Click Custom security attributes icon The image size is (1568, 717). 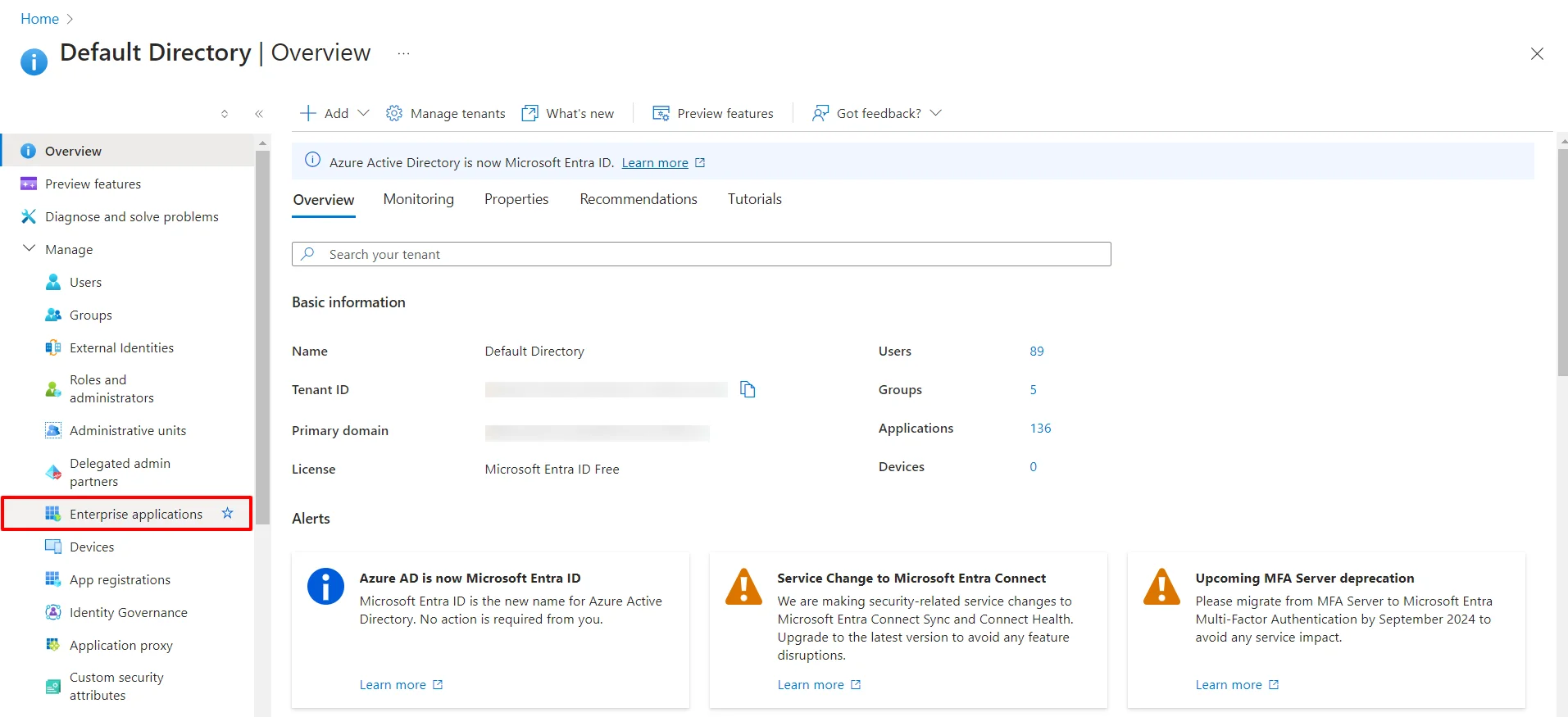pyautogui.click(x=53, y=686)
